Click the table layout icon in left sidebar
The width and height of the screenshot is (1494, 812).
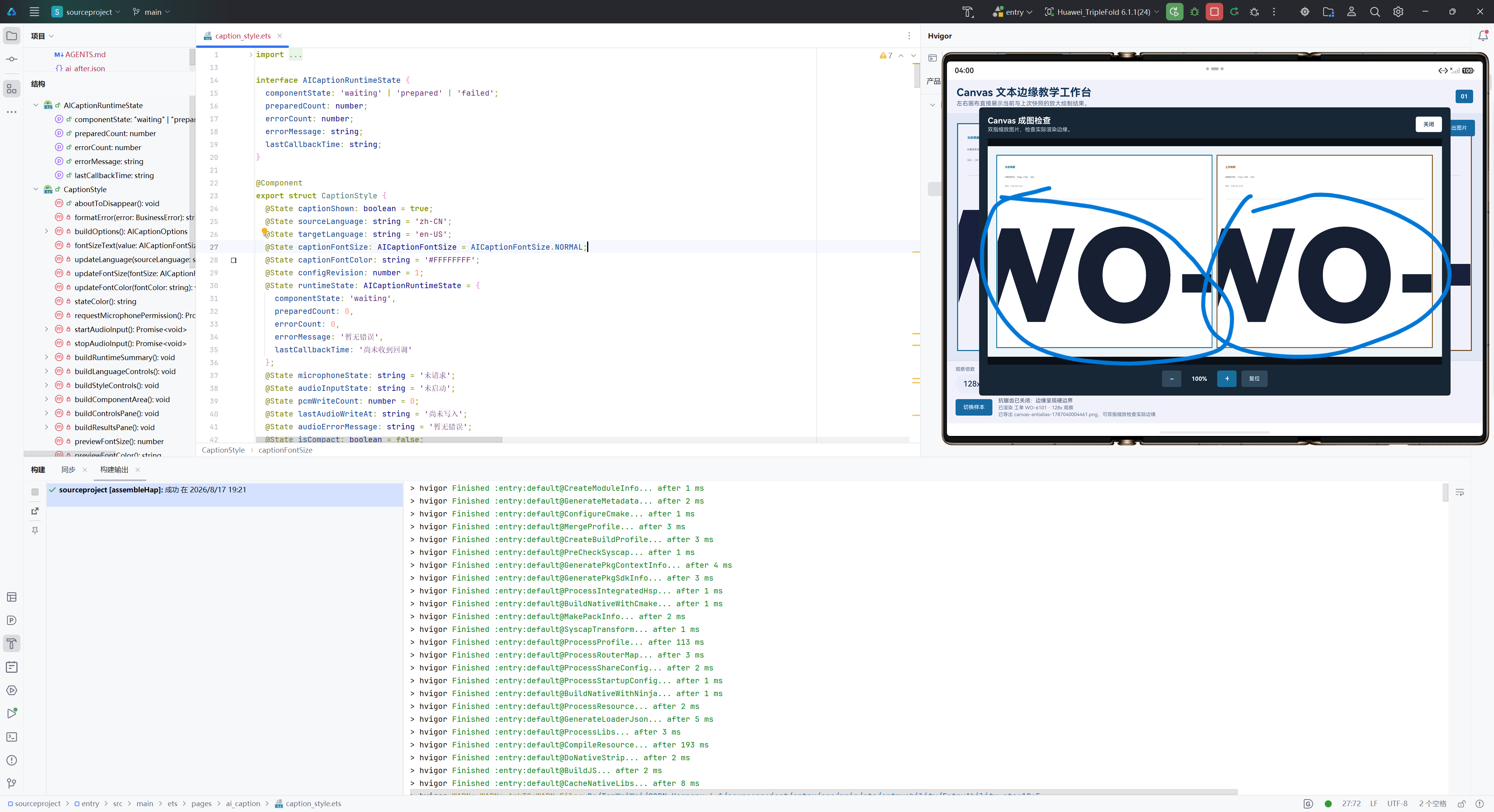point(12,597)
